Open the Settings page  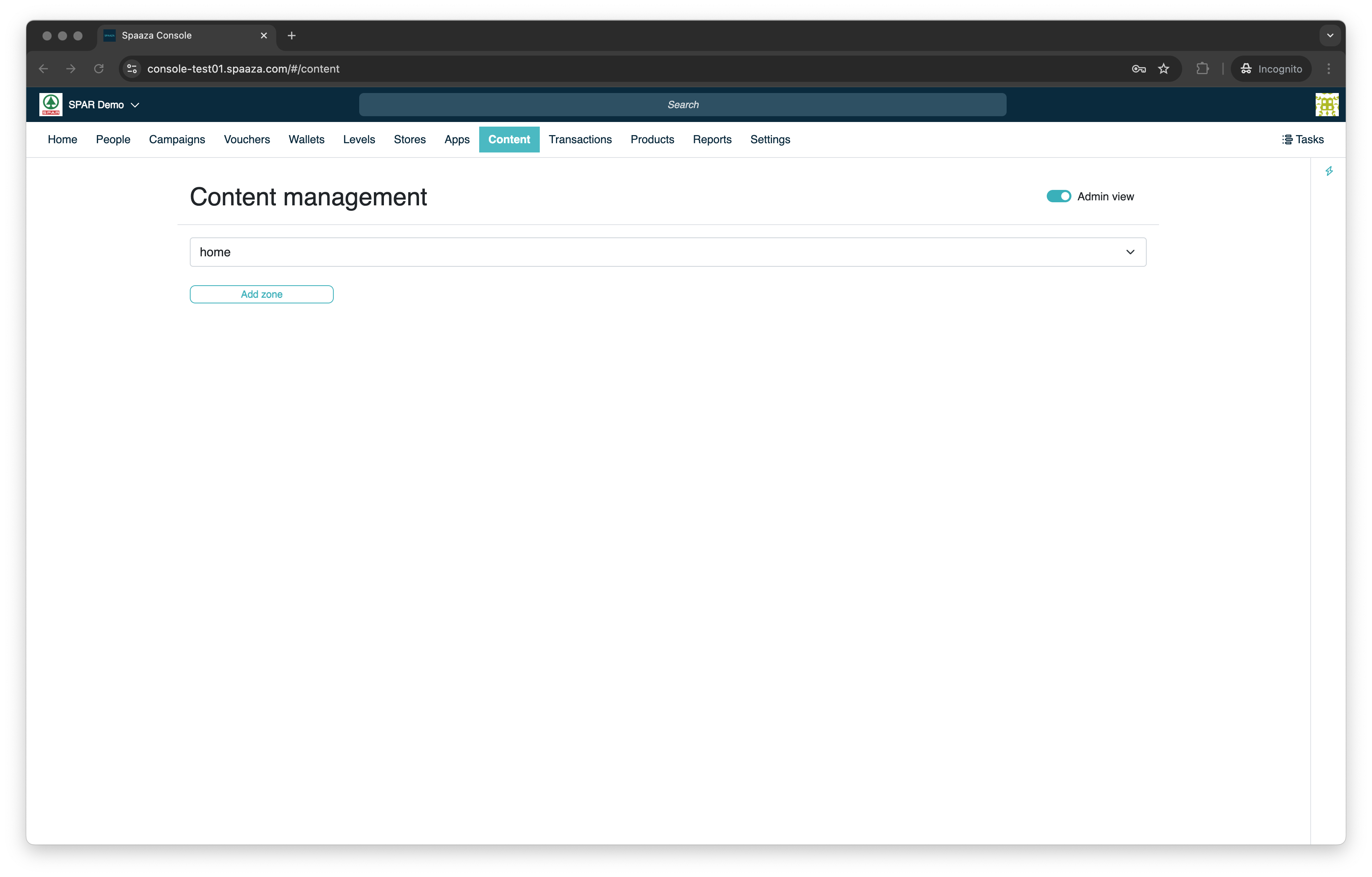770,140
